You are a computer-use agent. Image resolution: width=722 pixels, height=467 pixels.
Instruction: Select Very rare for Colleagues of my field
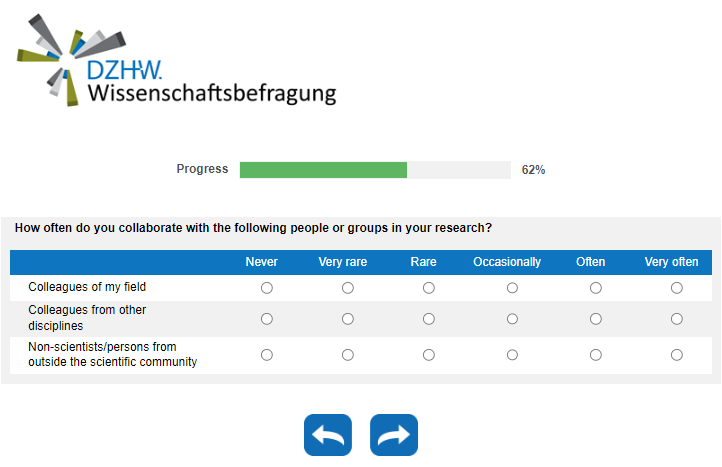[348, 288]
